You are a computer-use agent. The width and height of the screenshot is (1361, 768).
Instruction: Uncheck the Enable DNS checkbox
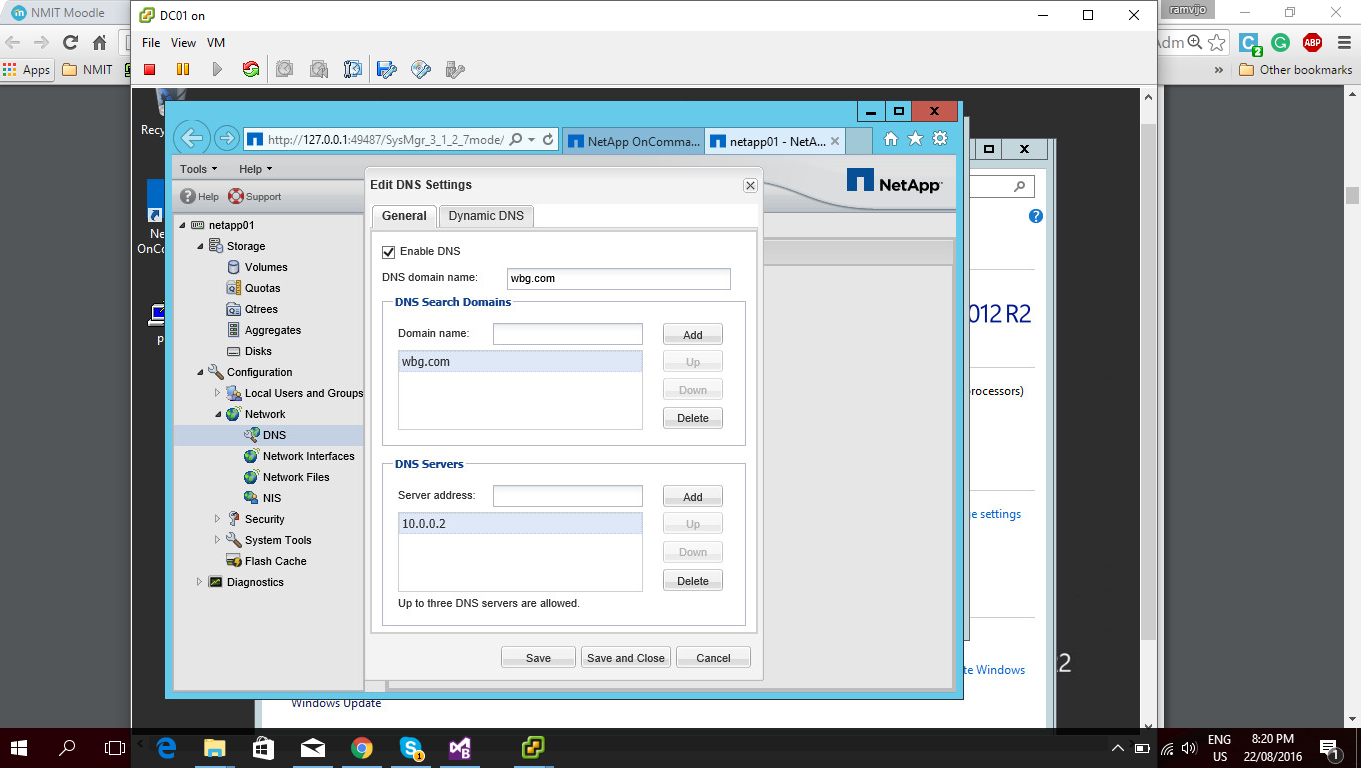click(x=388, y=252)
